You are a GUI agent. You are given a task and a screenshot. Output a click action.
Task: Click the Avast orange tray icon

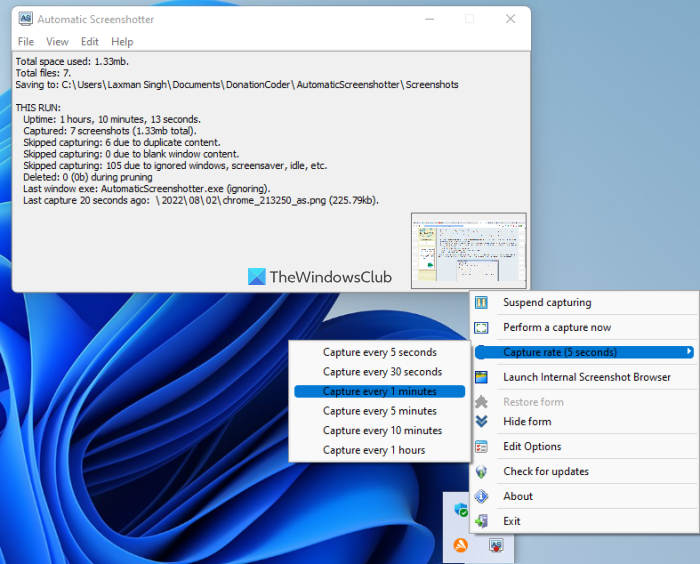[461, 545]
